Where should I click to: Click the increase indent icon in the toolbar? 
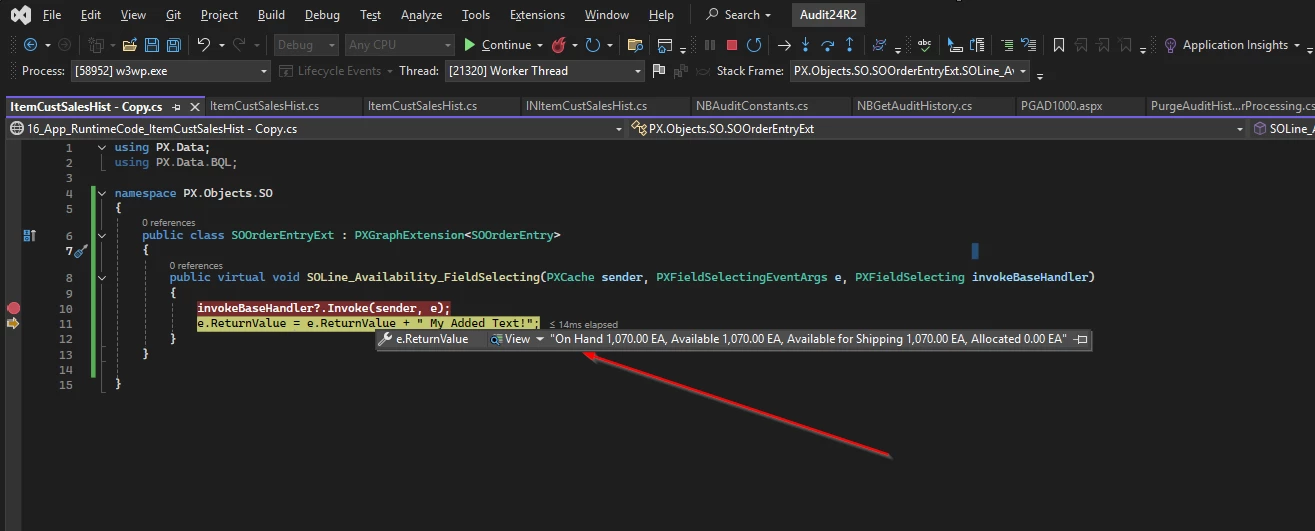[1006, 45]
